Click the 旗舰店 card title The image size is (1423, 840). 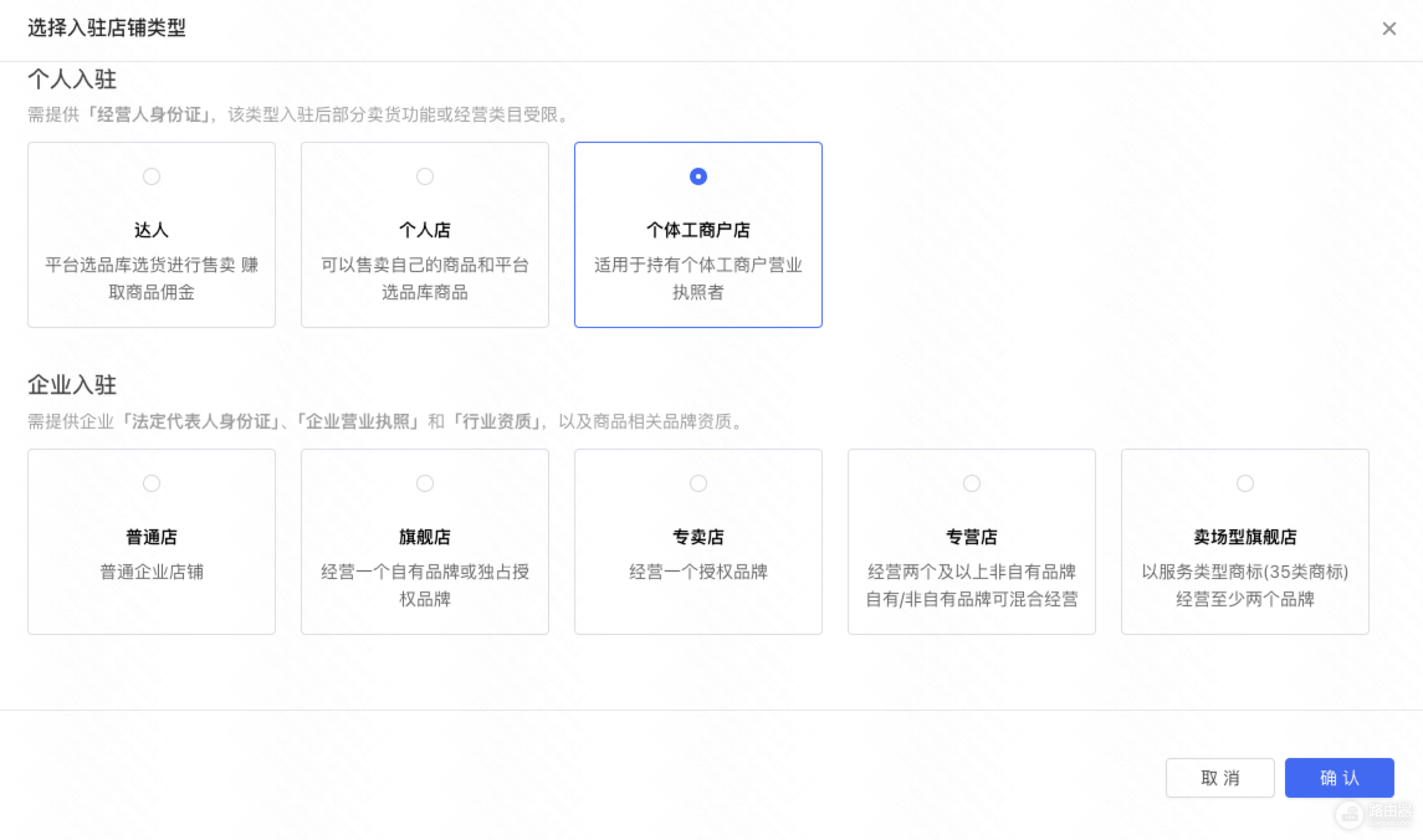425,537
